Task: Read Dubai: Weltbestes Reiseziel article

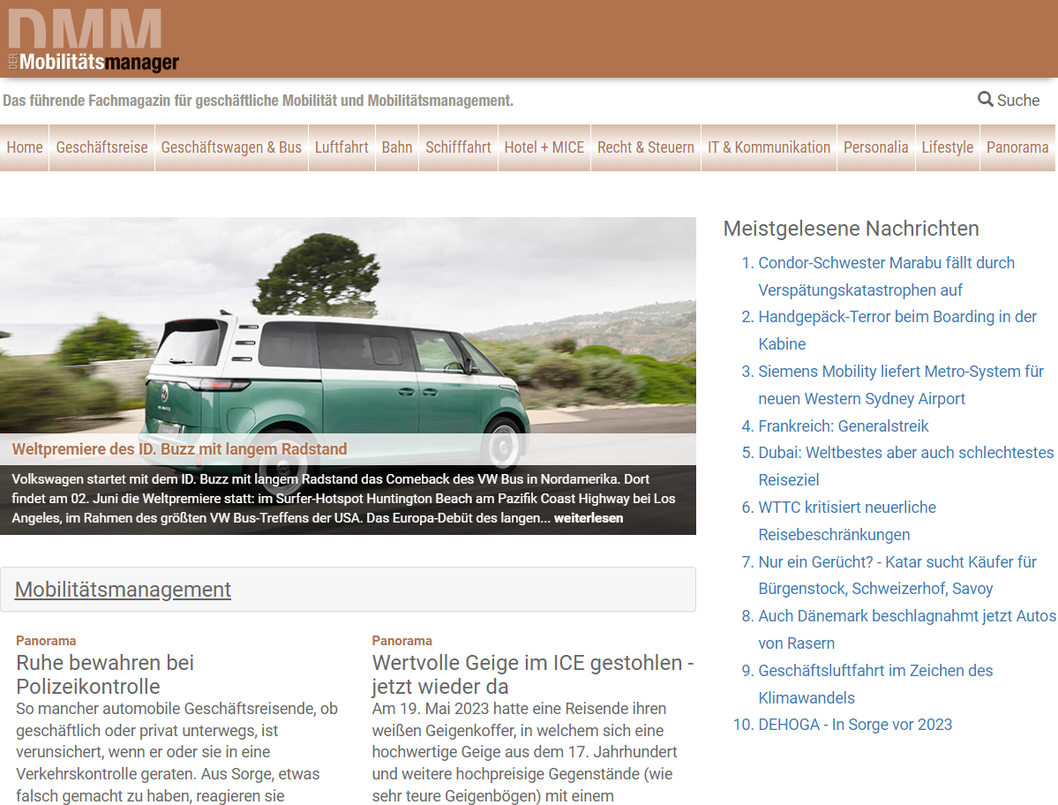Action: [906, 466]
